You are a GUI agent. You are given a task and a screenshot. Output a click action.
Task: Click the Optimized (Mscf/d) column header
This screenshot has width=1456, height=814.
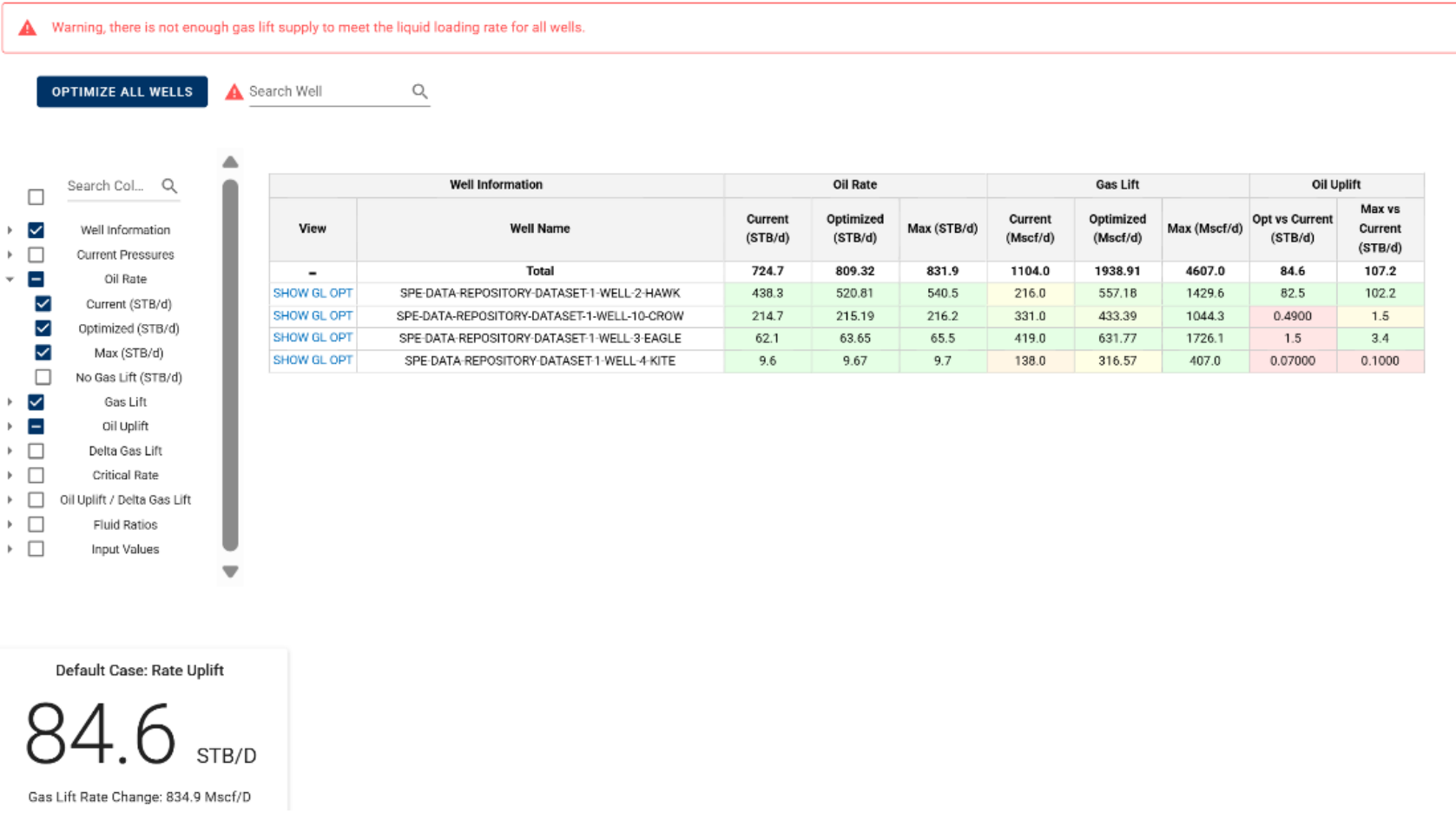[x=1117, y=228]
